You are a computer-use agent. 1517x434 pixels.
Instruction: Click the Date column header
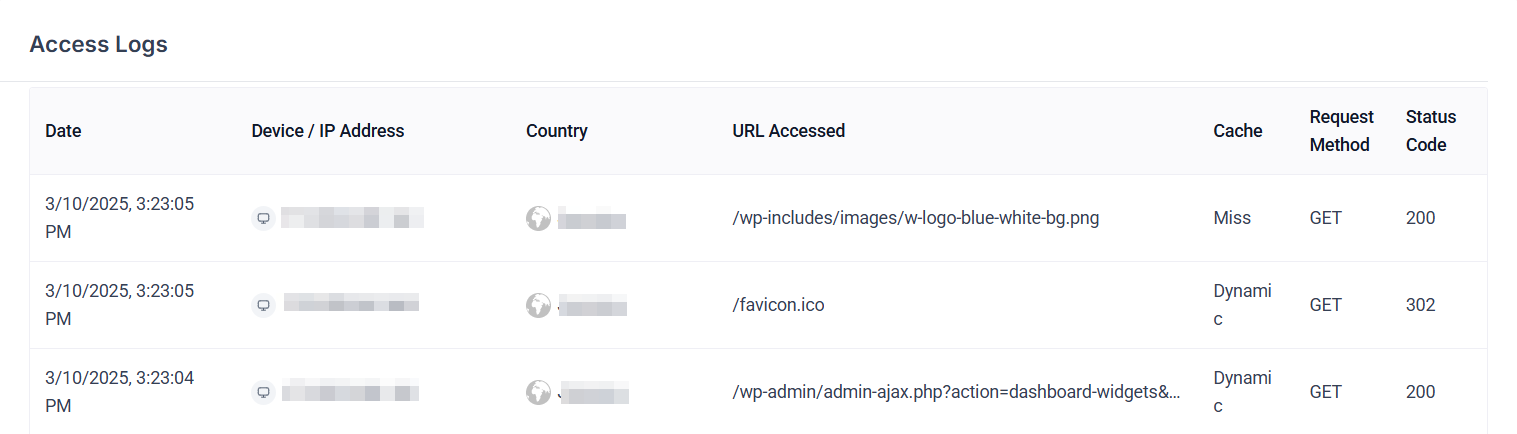click(x=63, y=131)
